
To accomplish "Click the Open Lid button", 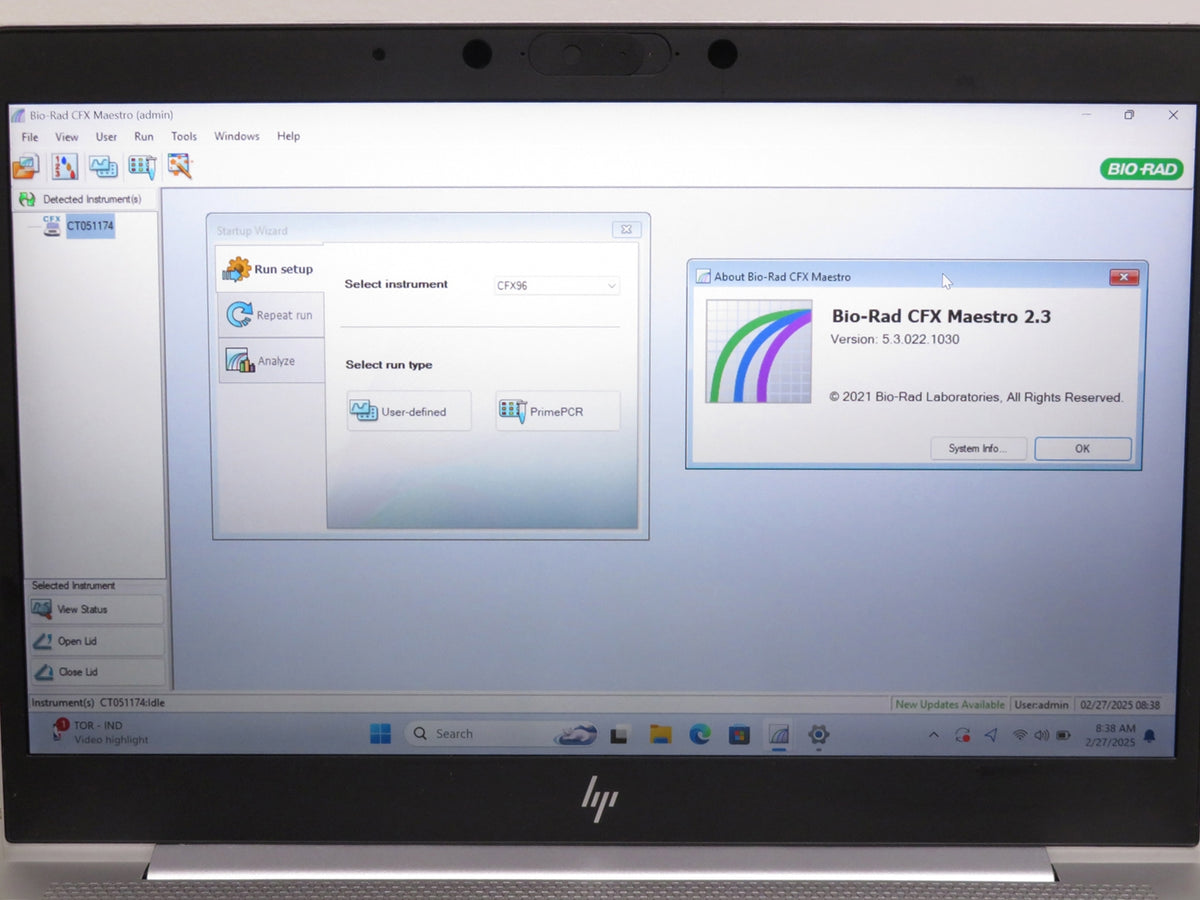I will [96, 641].
